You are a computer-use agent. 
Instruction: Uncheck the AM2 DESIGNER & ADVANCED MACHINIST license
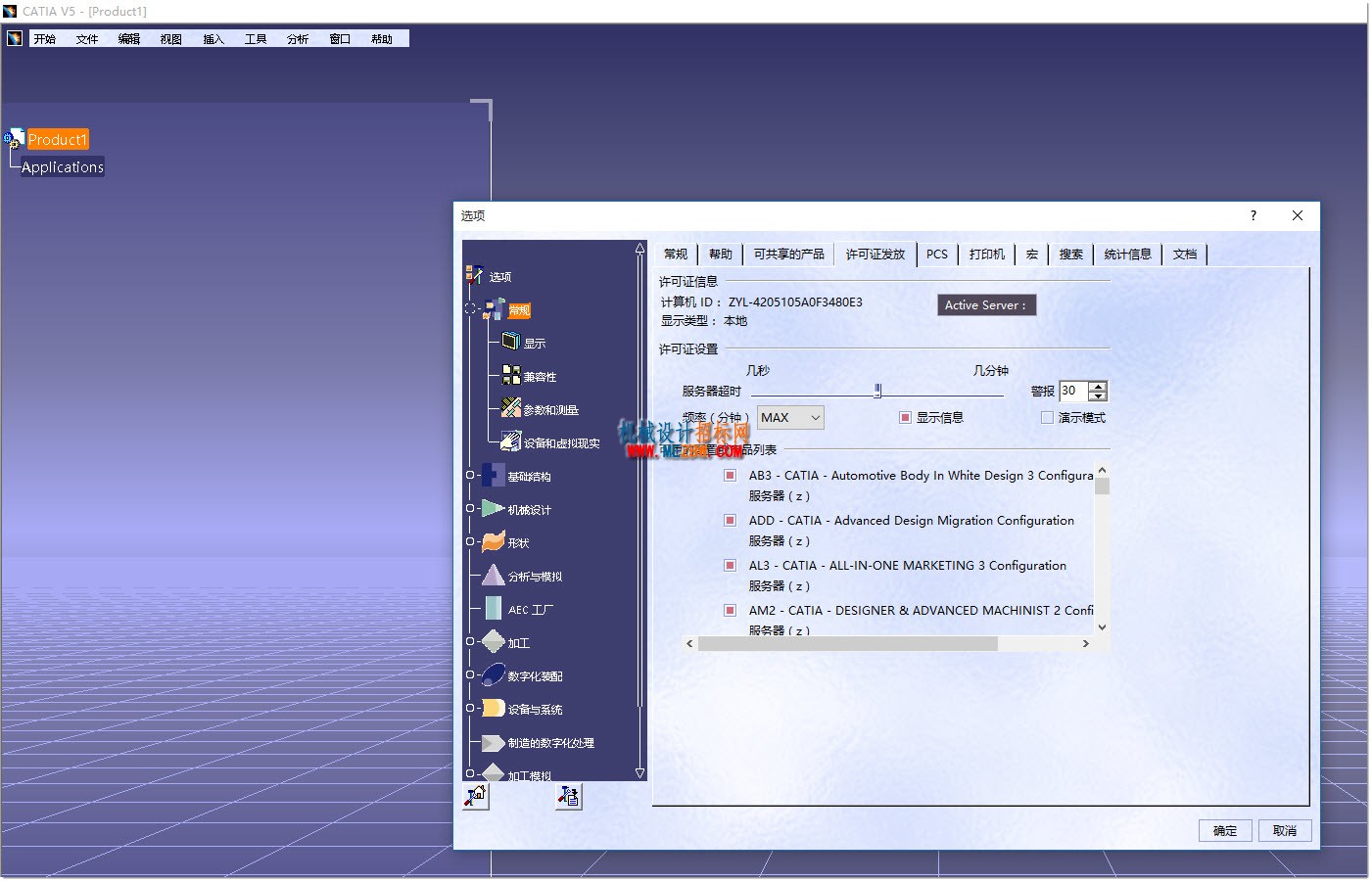pyautogui.click(x=730, y=610)
